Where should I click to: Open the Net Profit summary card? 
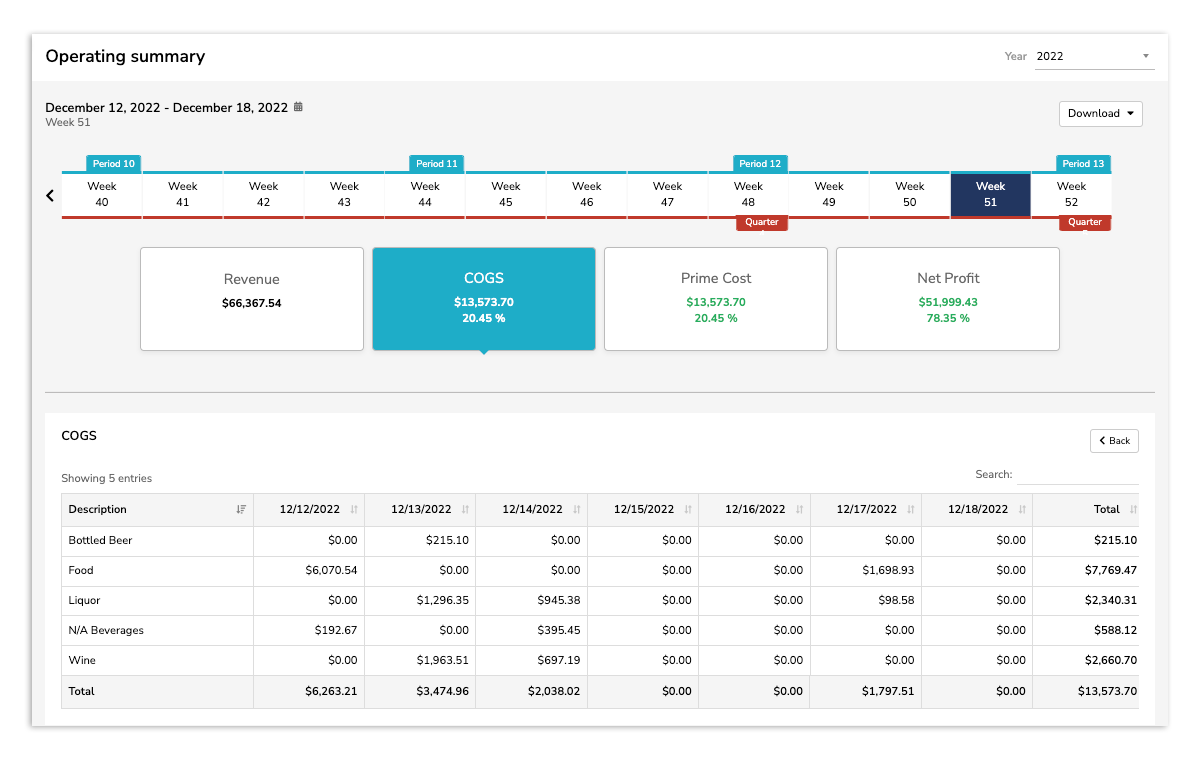point(947,298)
